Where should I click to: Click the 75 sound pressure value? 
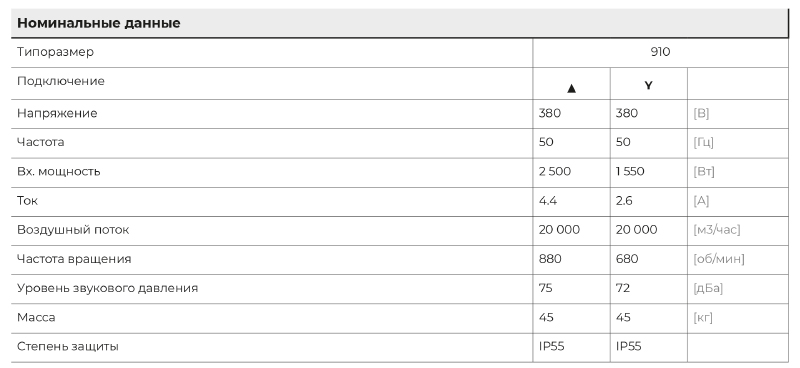545,288
